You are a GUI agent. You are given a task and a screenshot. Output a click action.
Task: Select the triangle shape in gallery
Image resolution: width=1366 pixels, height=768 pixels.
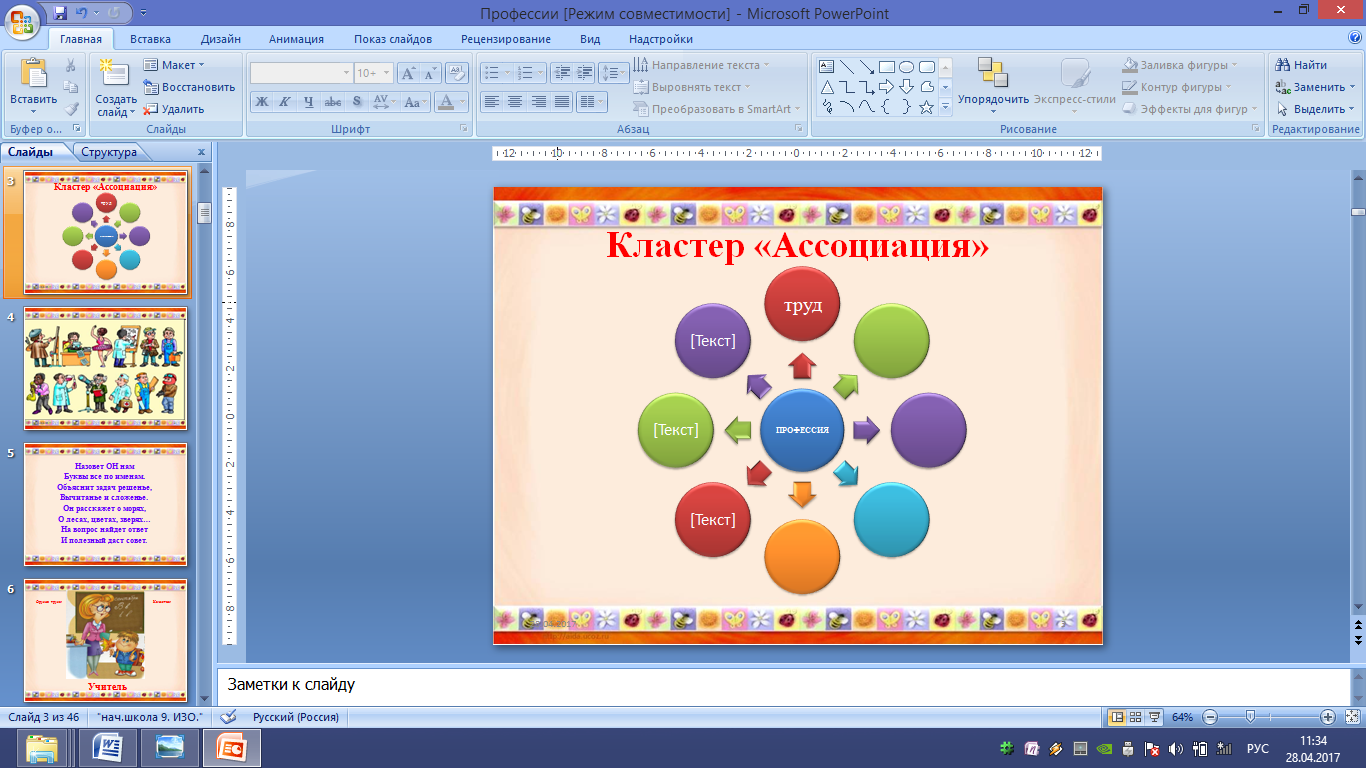pyautogui.click(x=827, y=87)
